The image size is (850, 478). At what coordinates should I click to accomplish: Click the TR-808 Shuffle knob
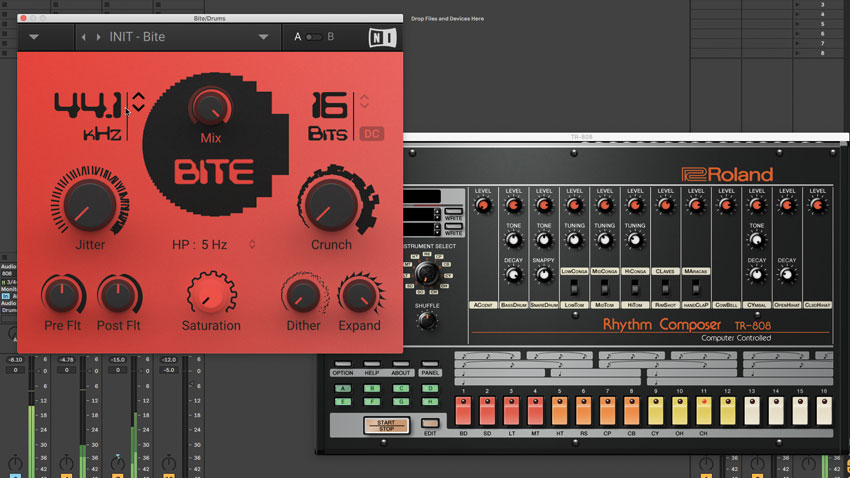427,321
